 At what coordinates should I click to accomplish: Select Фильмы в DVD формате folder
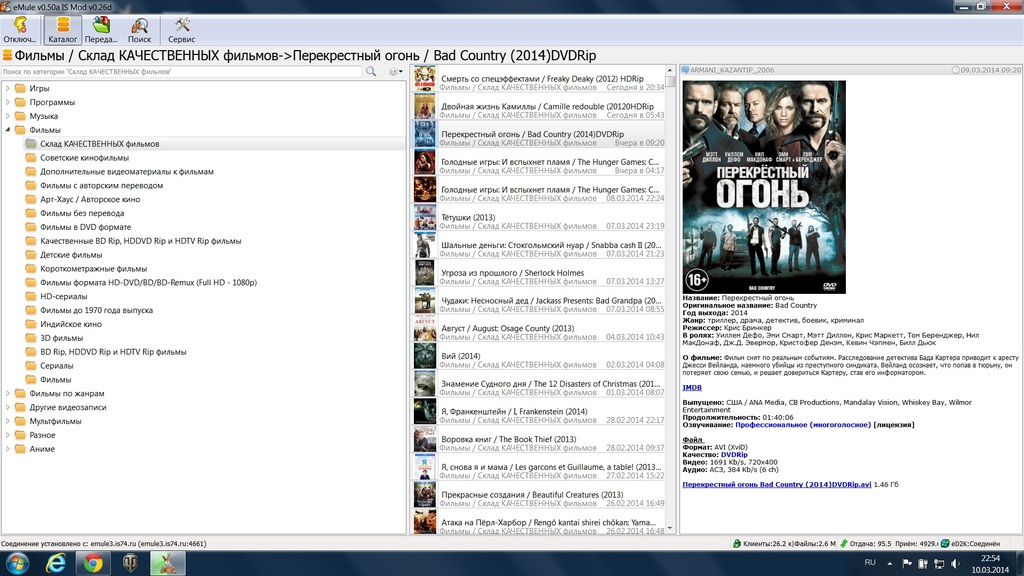tap(85, 227)
